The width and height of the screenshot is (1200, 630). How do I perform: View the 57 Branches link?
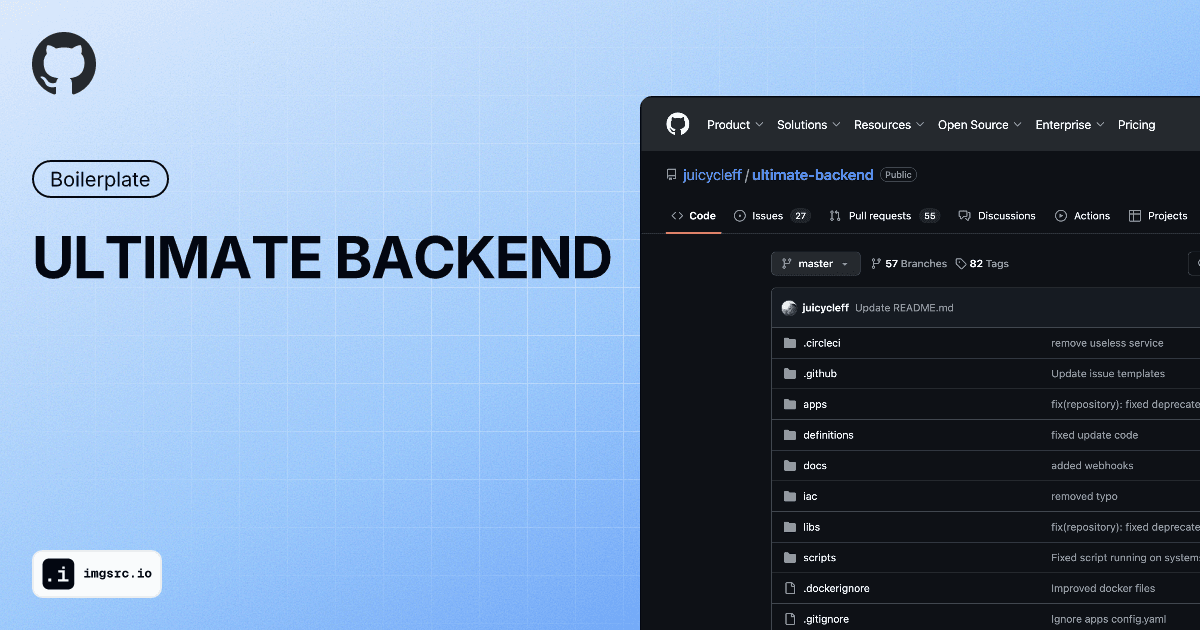pos(909,264)
